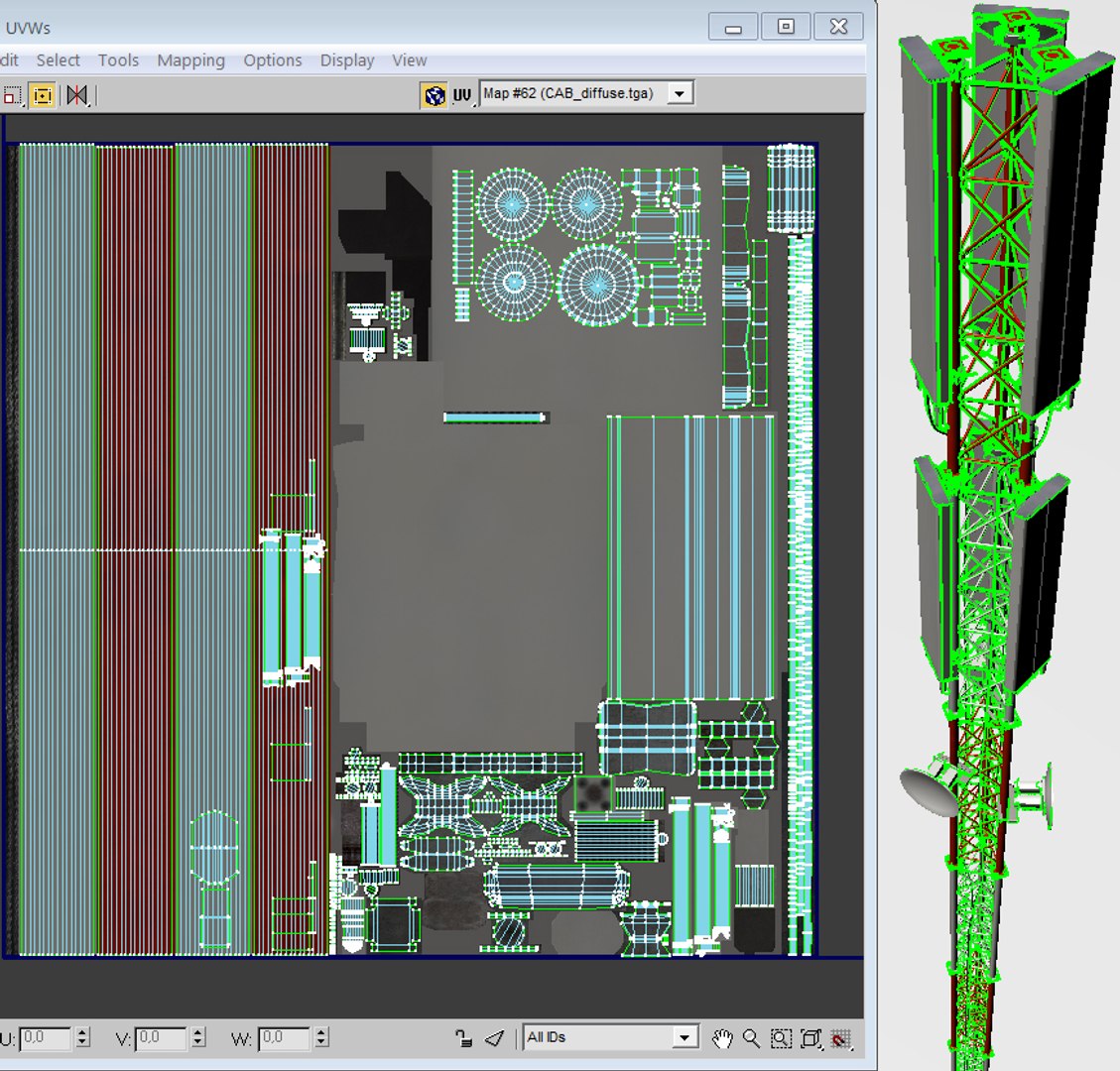
Task: Select the Scale tool left of Freeform Mode
Action: click(x=12, y=95)
